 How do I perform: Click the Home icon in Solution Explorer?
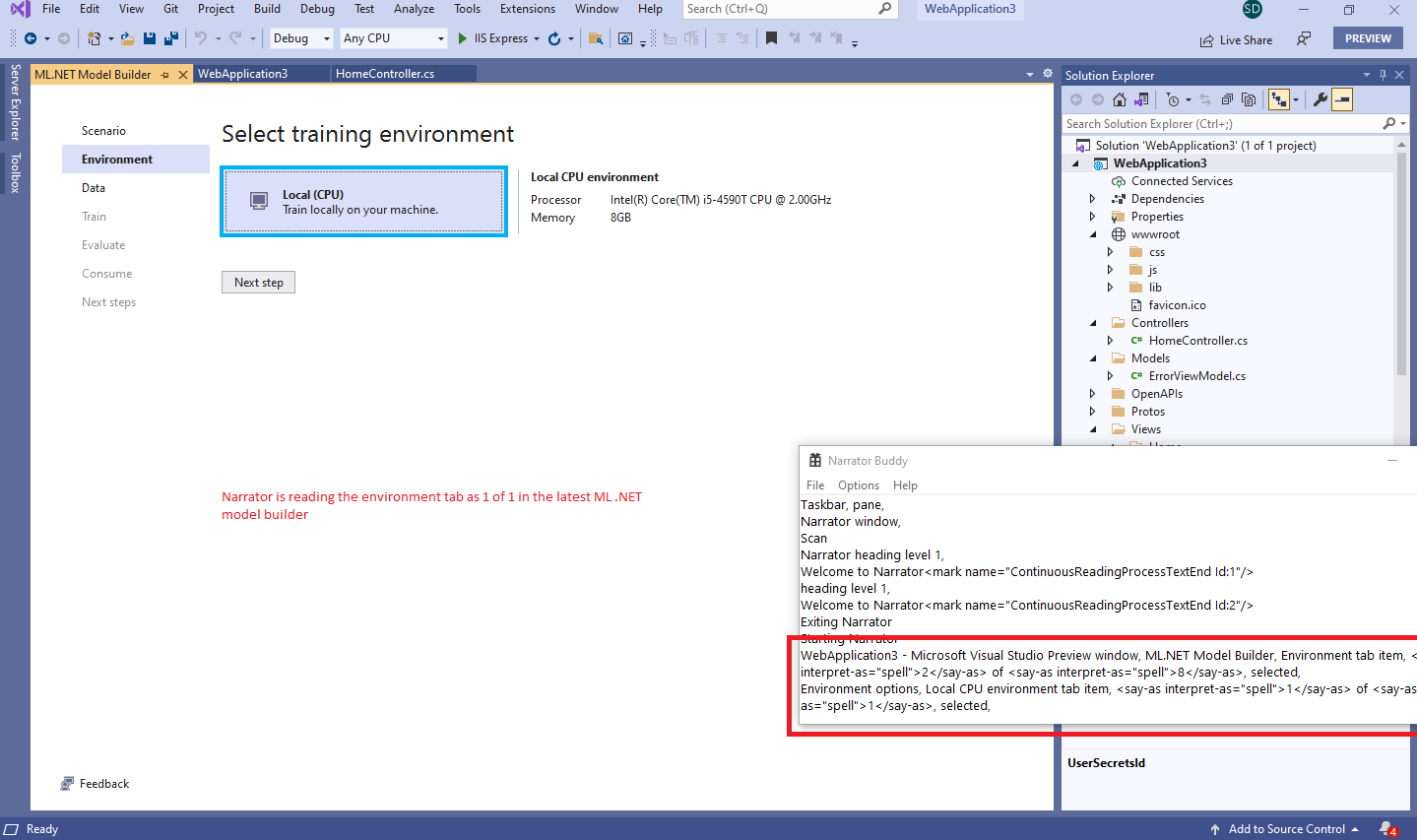1119,98
